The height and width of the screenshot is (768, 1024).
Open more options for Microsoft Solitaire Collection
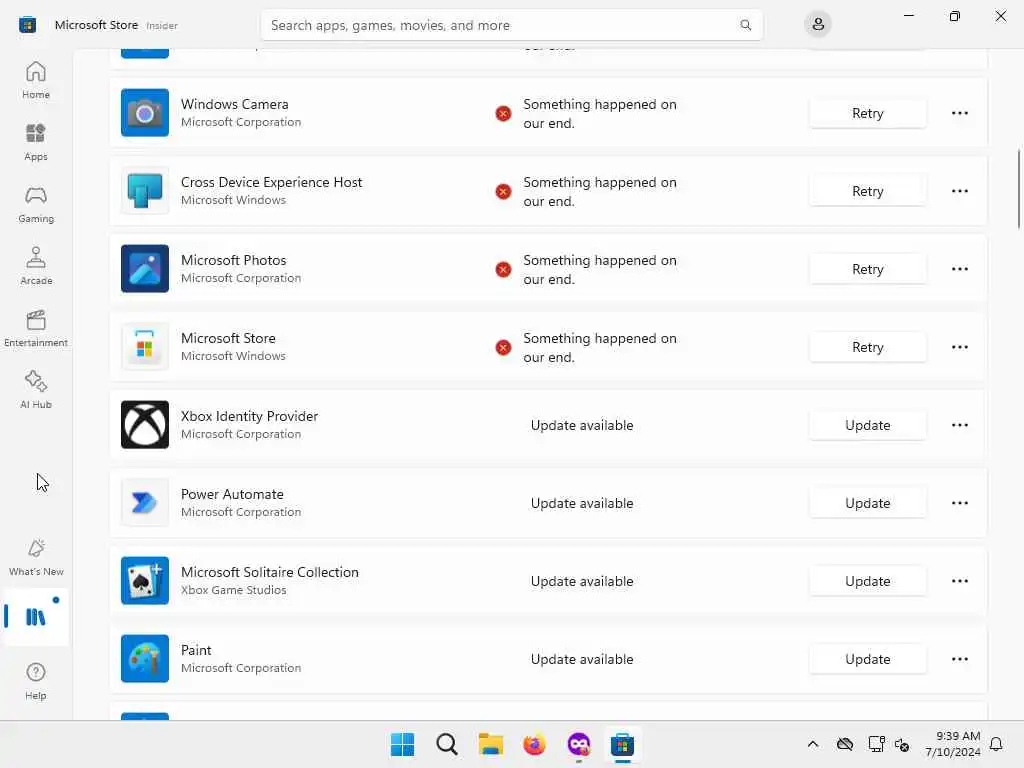click(x=959, y=581)
